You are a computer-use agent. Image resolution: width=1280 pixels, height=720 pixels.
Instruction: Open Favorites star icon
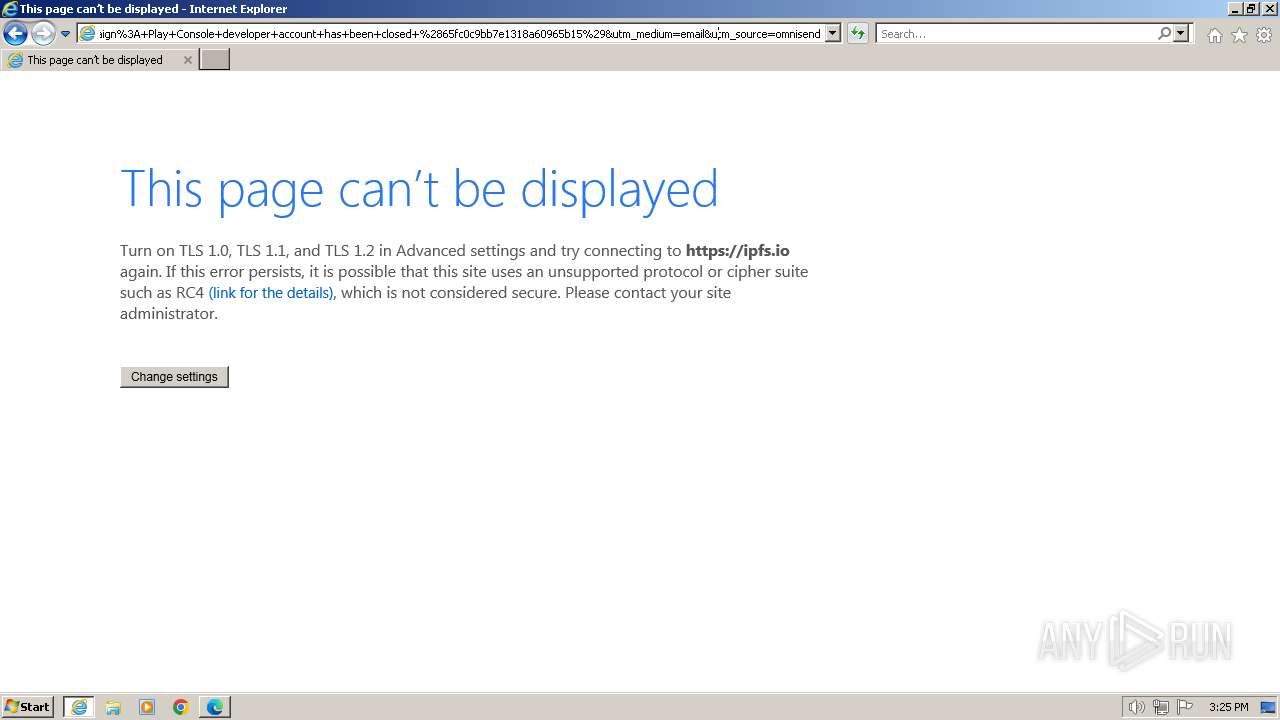[x=1239, y=35]
